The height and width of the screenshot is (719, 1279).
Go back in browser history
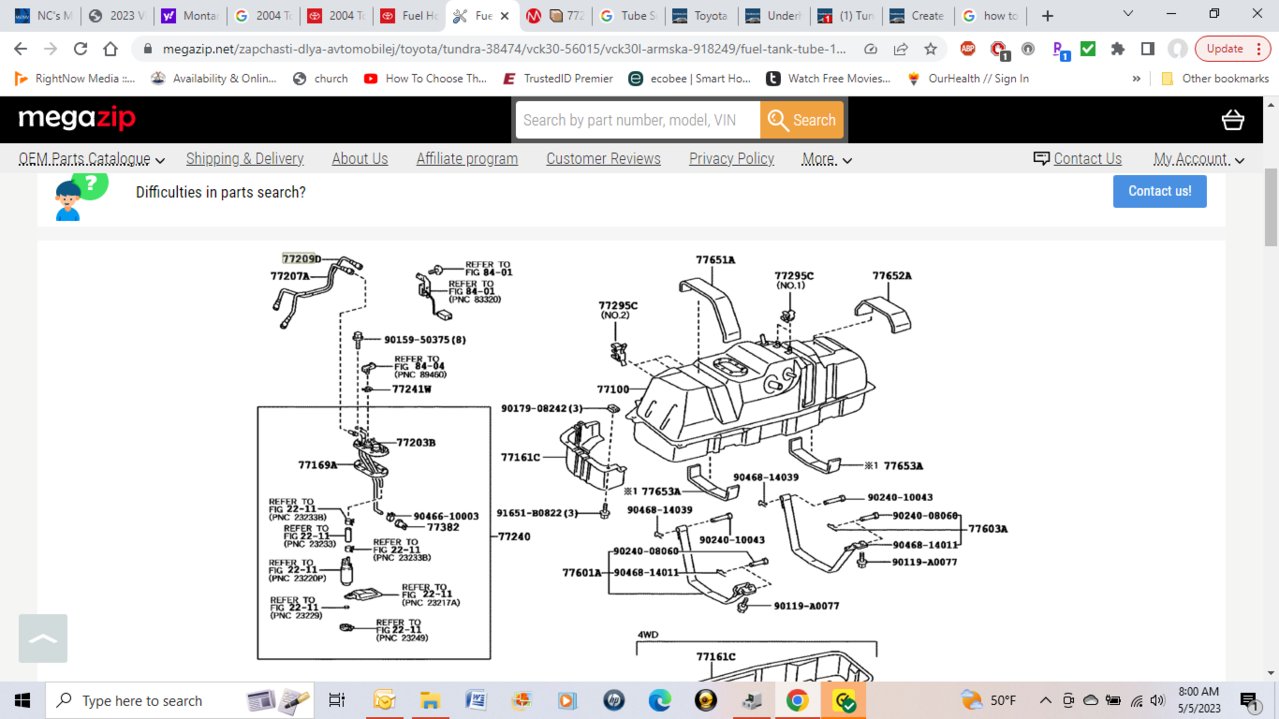[x=20, y=49]
